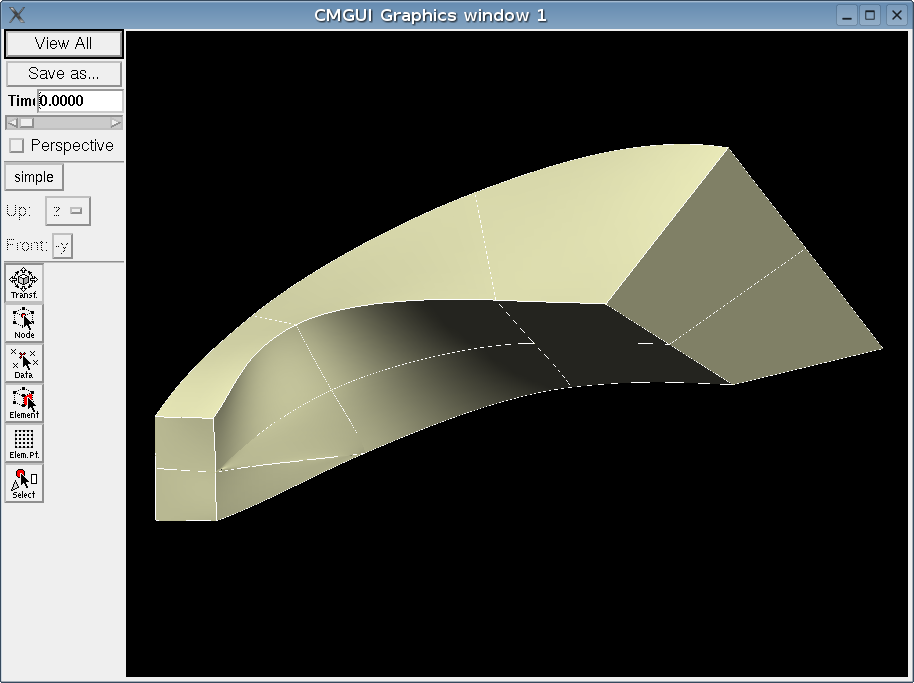Click the time slider right arrow
This screenshot has height=683, width=914.
click(115, 123)
